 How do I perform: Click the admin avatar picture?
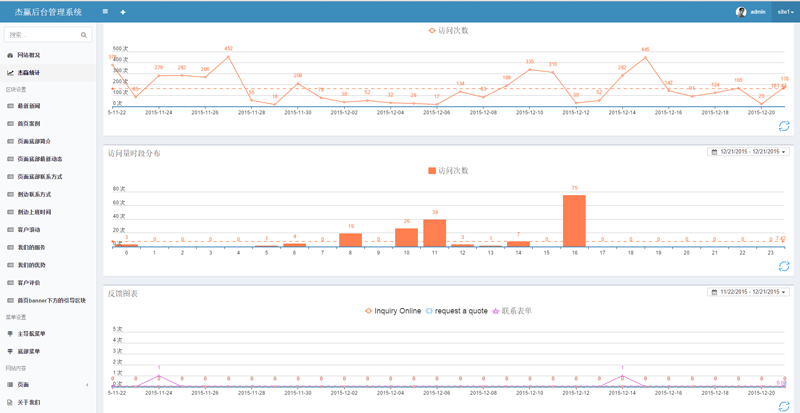tap(741, 12)
